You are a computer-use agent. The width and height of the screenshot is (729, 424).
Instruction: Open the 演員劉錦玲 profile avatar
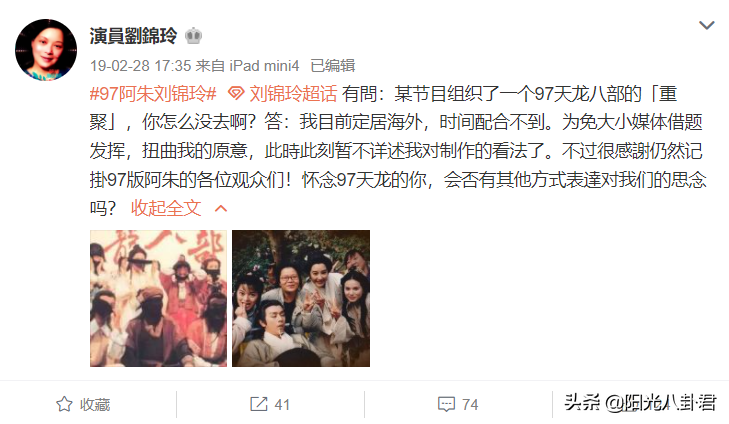tap(46, 50)
